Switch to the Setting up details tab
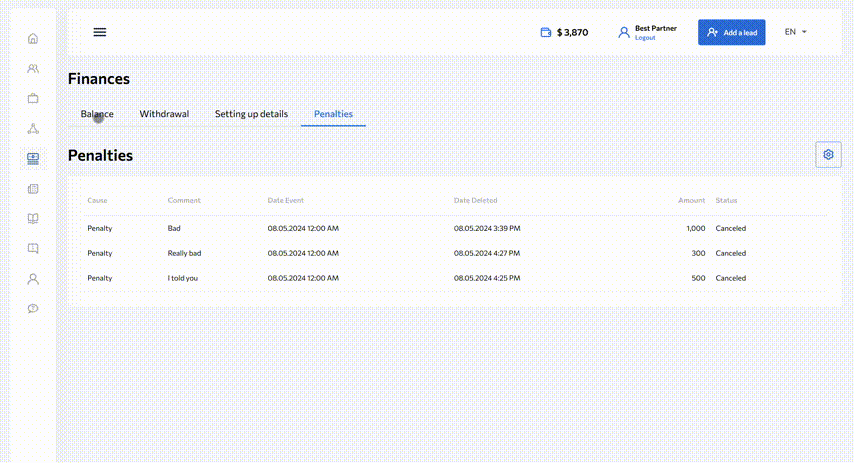The height and width of the screenshot is (463, 854). pyautogui.click(x=251, y=114)
